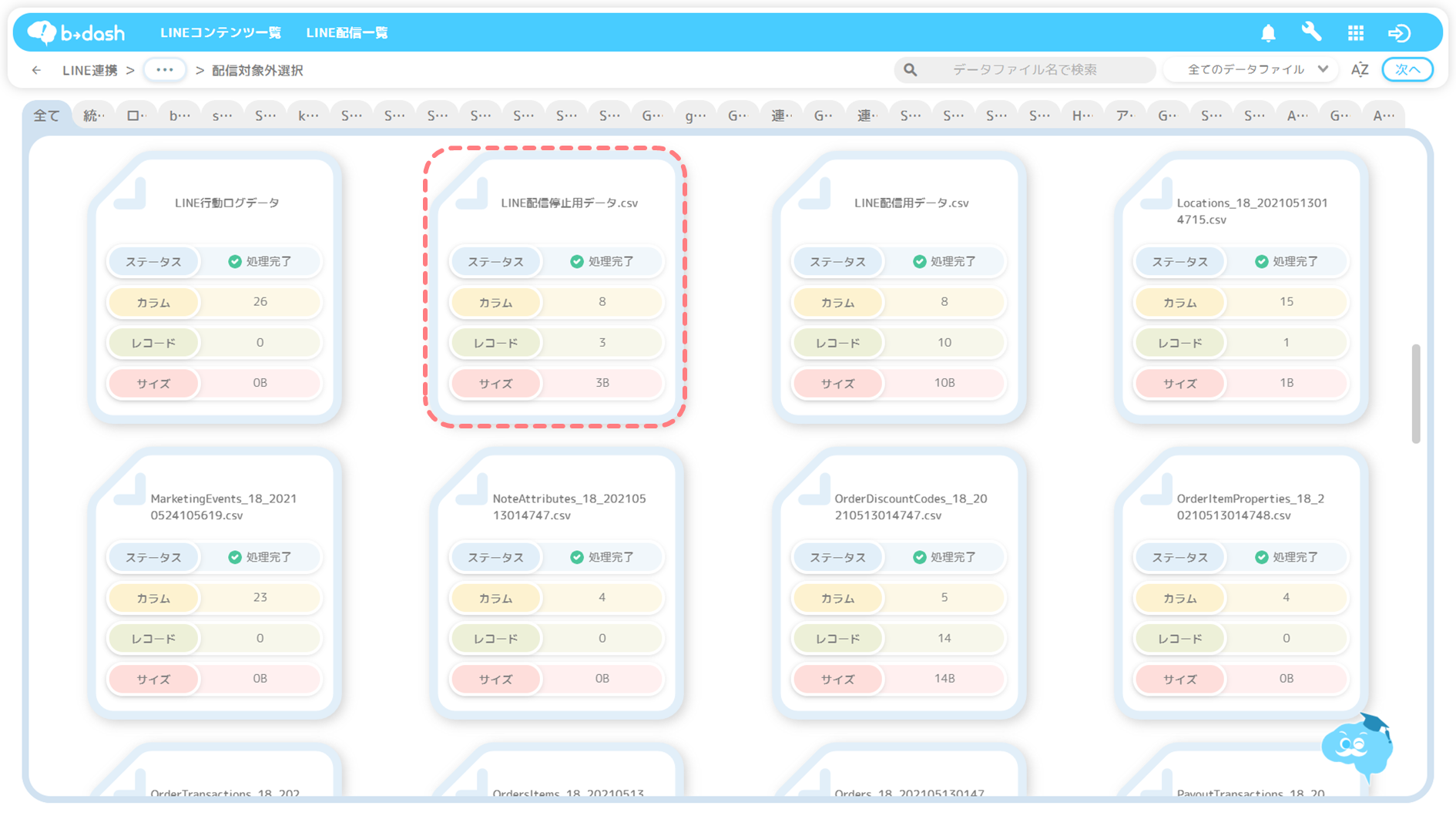Click カラム value 23 on MarketingEvents card
1456x819 pixels.
coord(260,598)
